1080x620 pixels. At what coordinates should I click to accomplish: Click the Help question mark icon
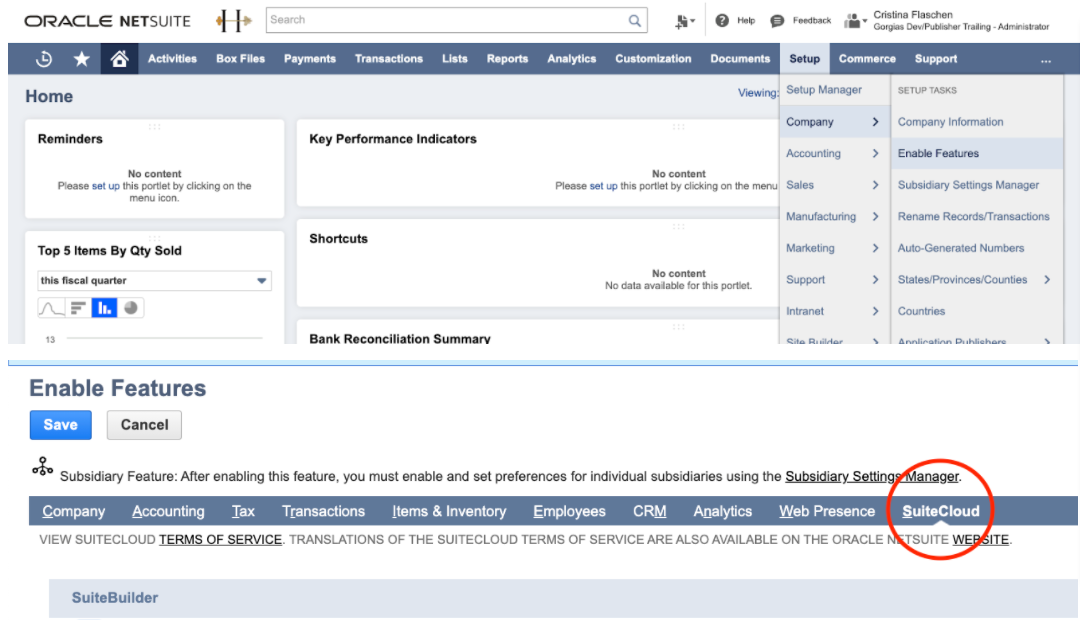click(x=722, y=21)
